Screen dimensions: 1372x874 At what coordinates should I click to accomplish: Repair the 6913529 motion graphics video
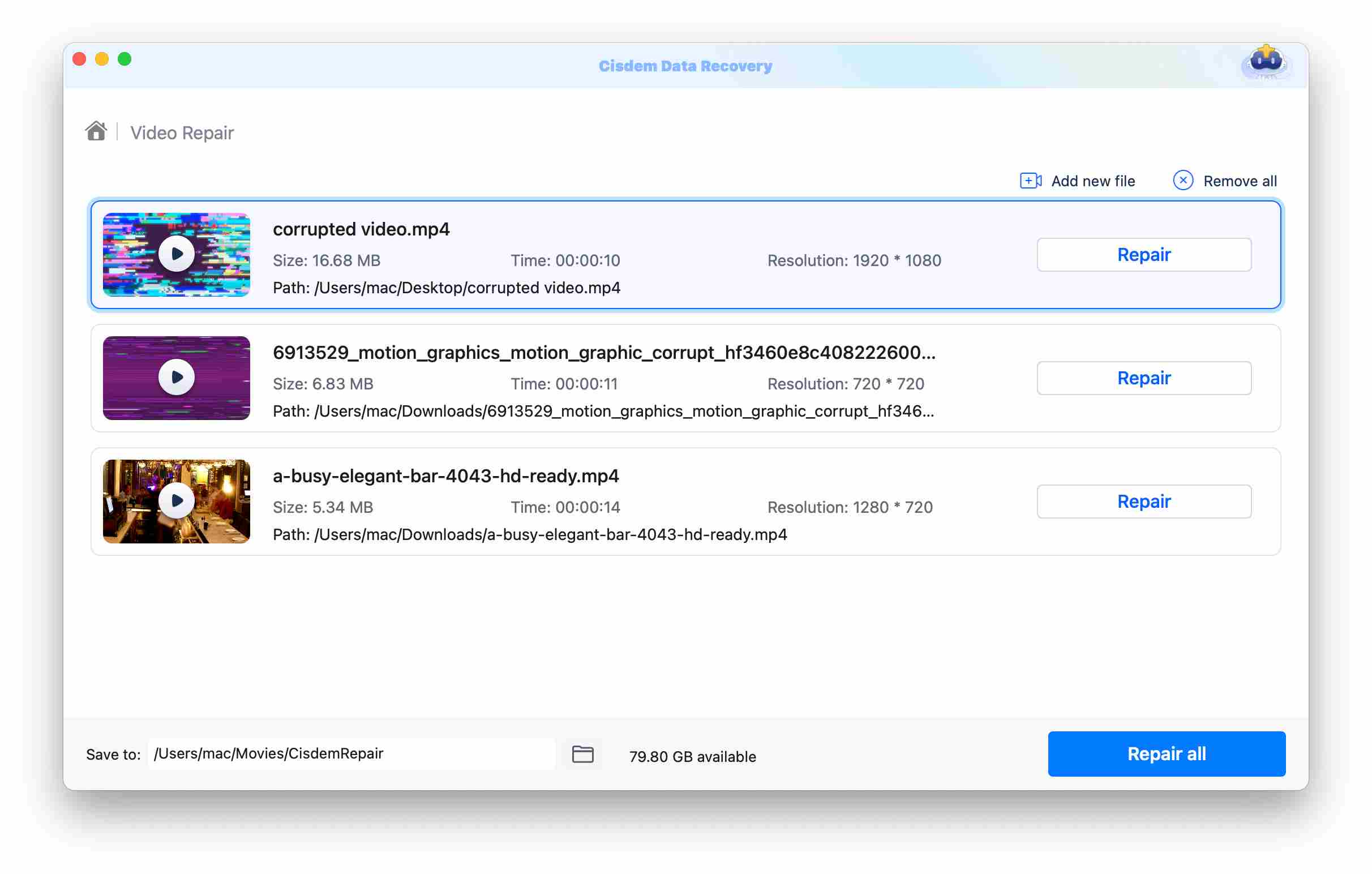1143,377
